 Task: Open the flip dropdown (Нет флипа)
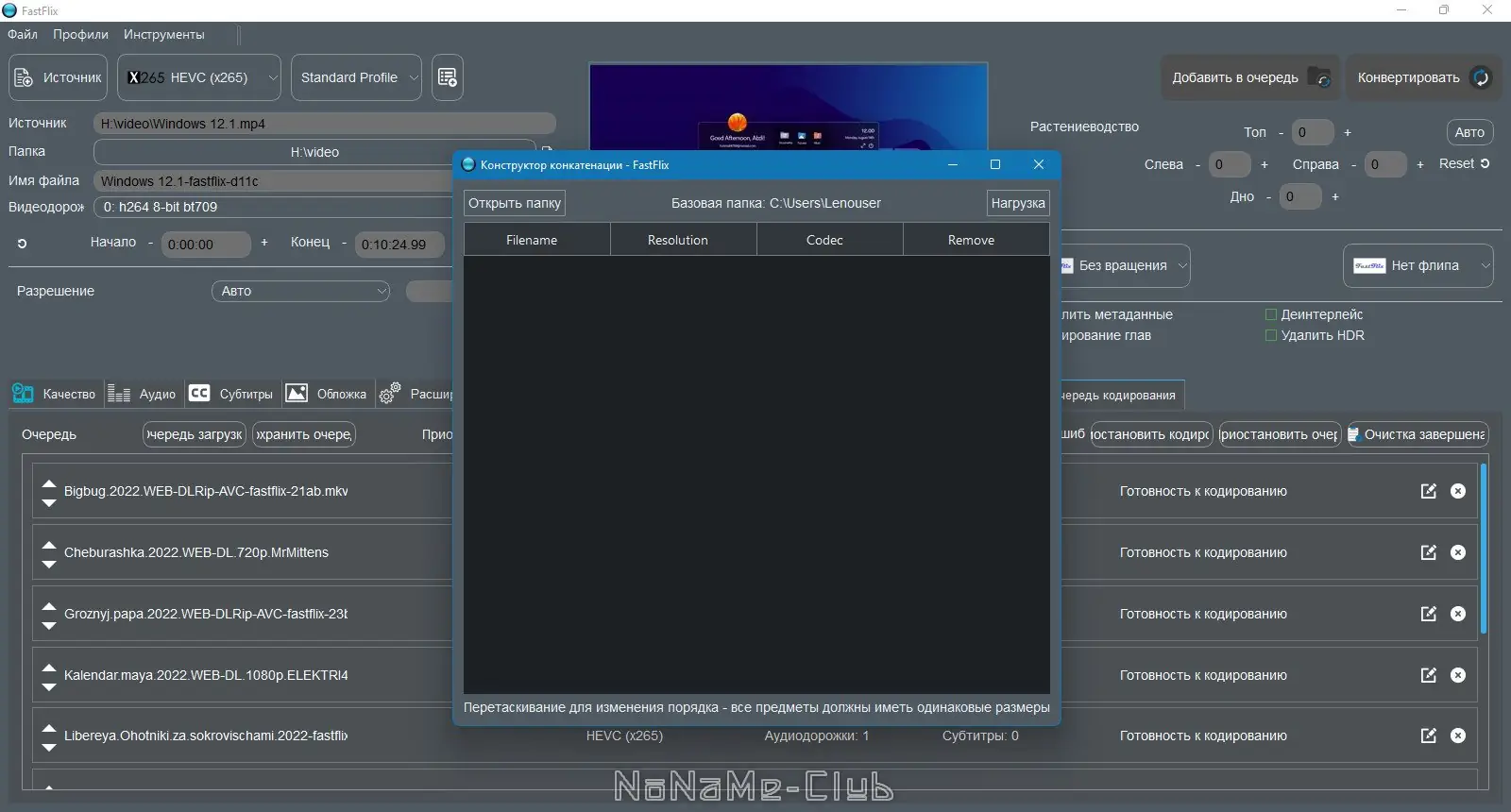coord(1418,265)
